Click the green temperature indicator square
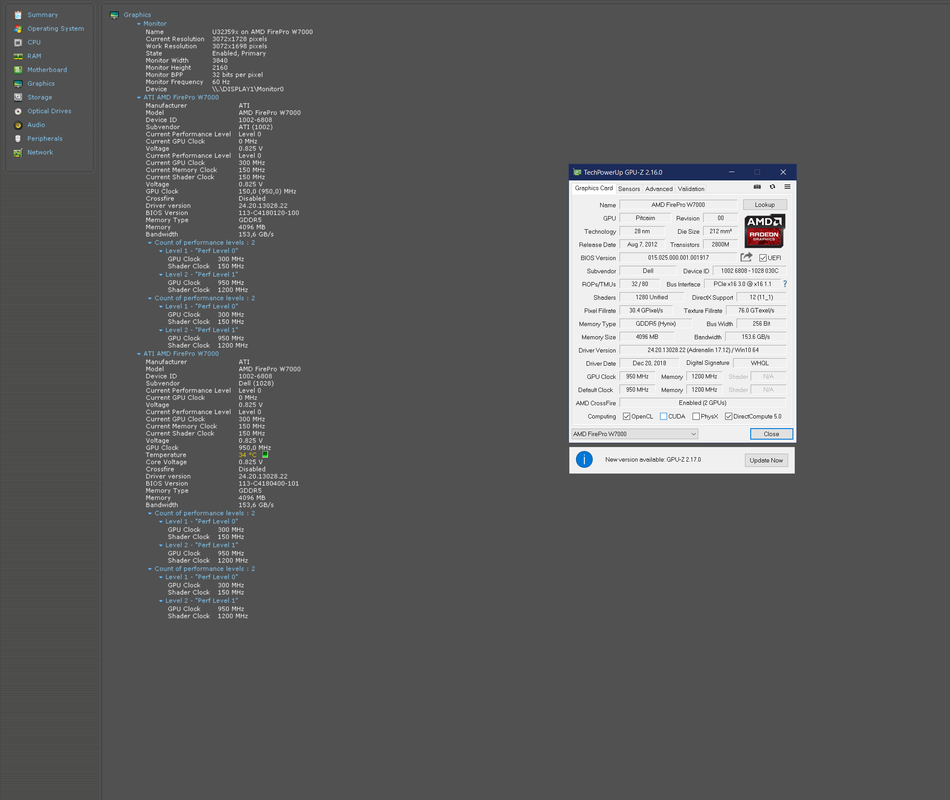Viewport: 950px width, 800px height. coord(265,455)
